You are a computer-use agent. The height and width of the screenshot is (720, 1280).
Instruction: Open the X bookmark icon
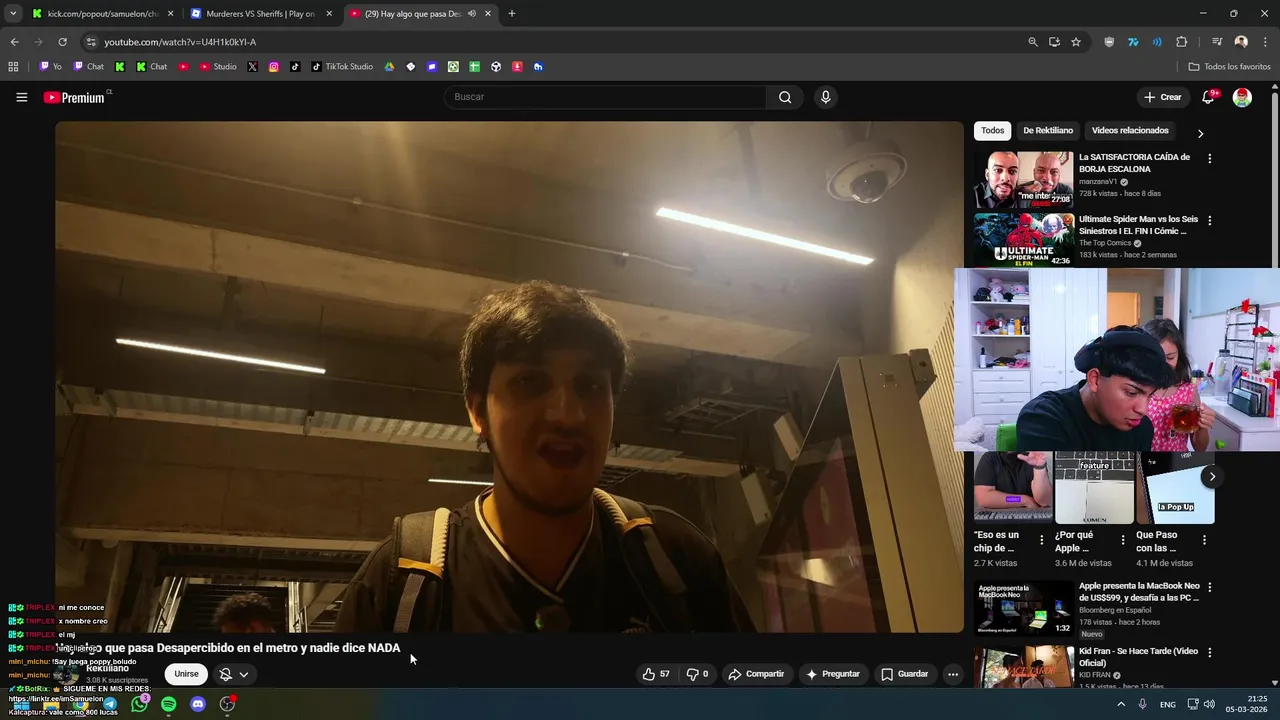252,67
